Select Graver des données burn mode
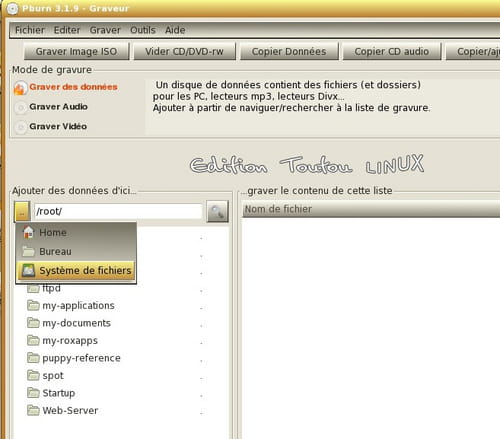This screenshot has height=439, width=500. [73, 87]
